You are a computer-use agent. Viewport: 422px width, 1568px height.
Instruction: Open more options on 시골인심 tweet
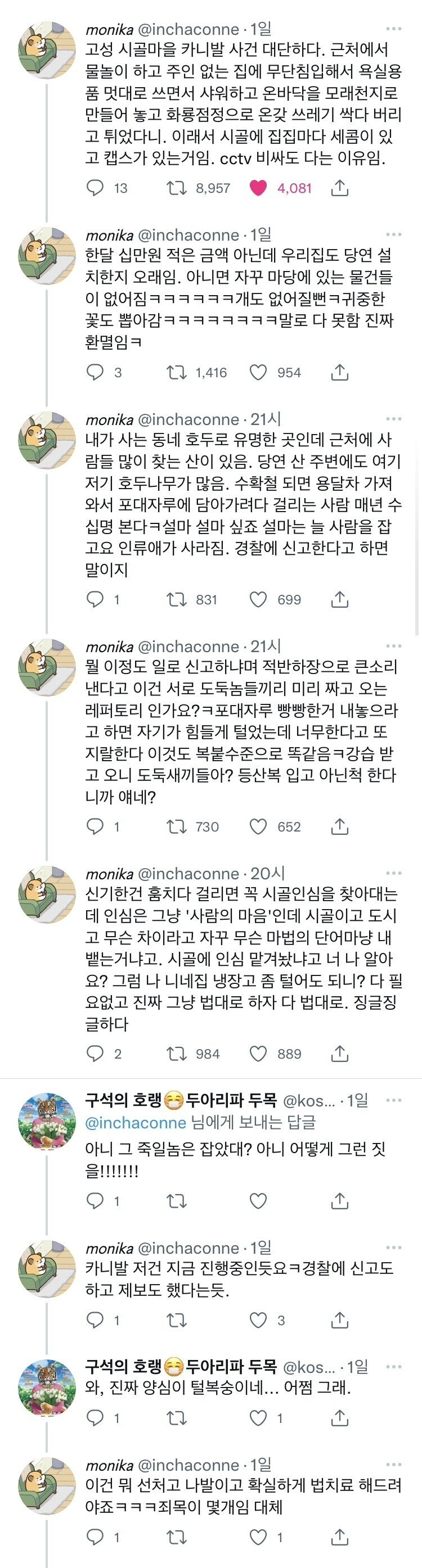(393, 873)
